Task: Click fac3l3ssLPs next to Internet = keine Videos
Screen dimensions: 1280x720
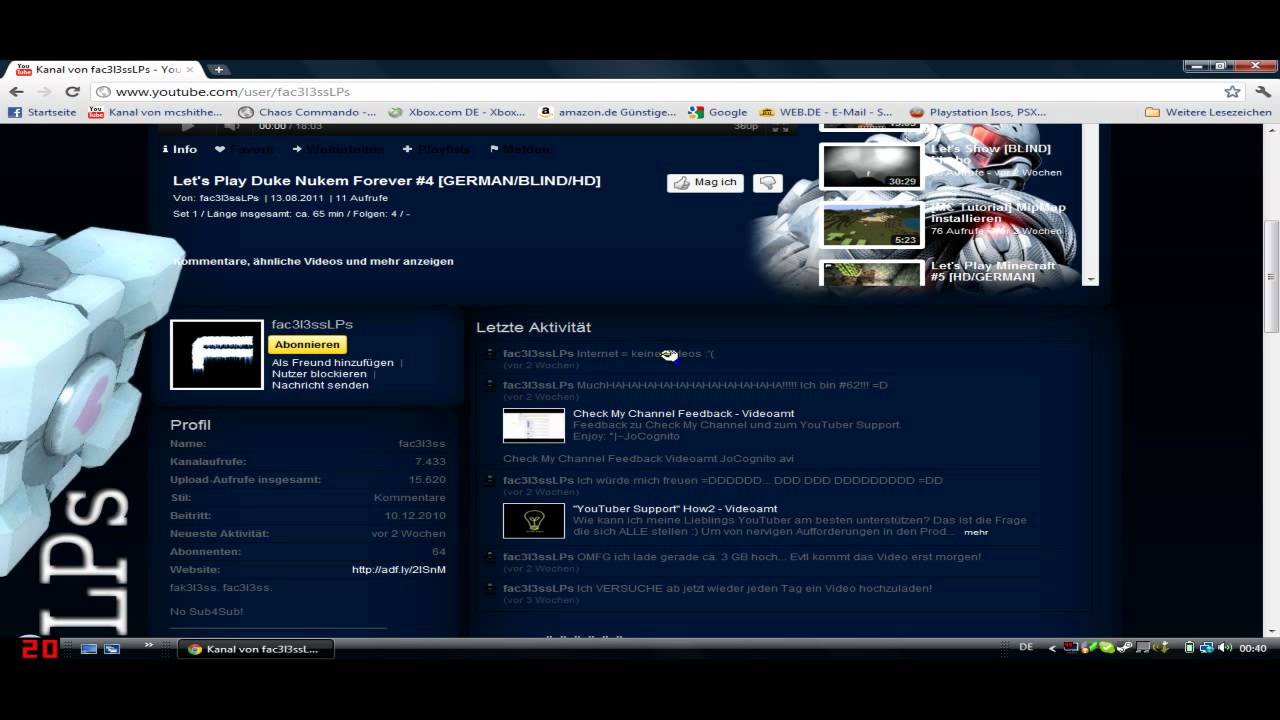Action: coord(538,353)
